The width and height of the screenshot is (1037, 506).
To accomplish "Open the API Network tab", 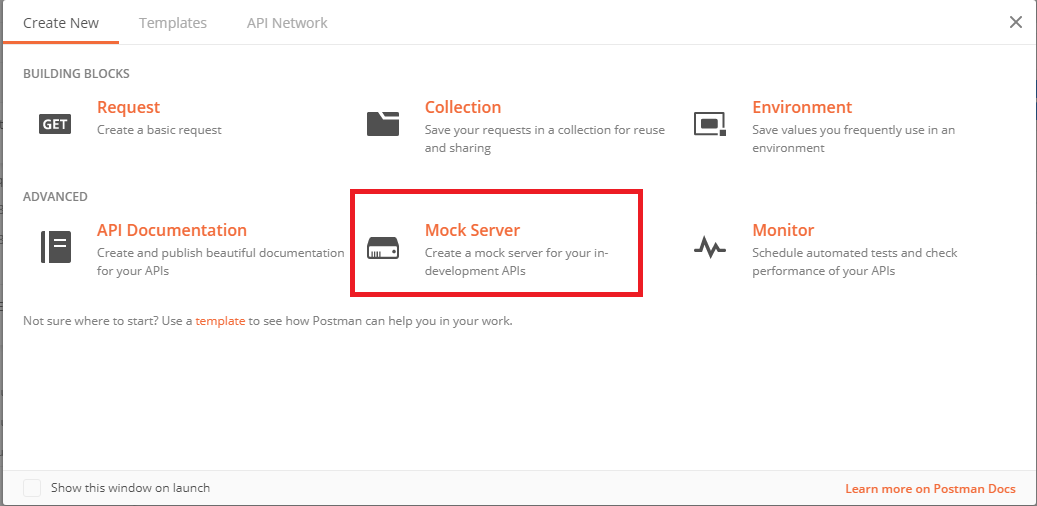I will (x=287, y=22).
